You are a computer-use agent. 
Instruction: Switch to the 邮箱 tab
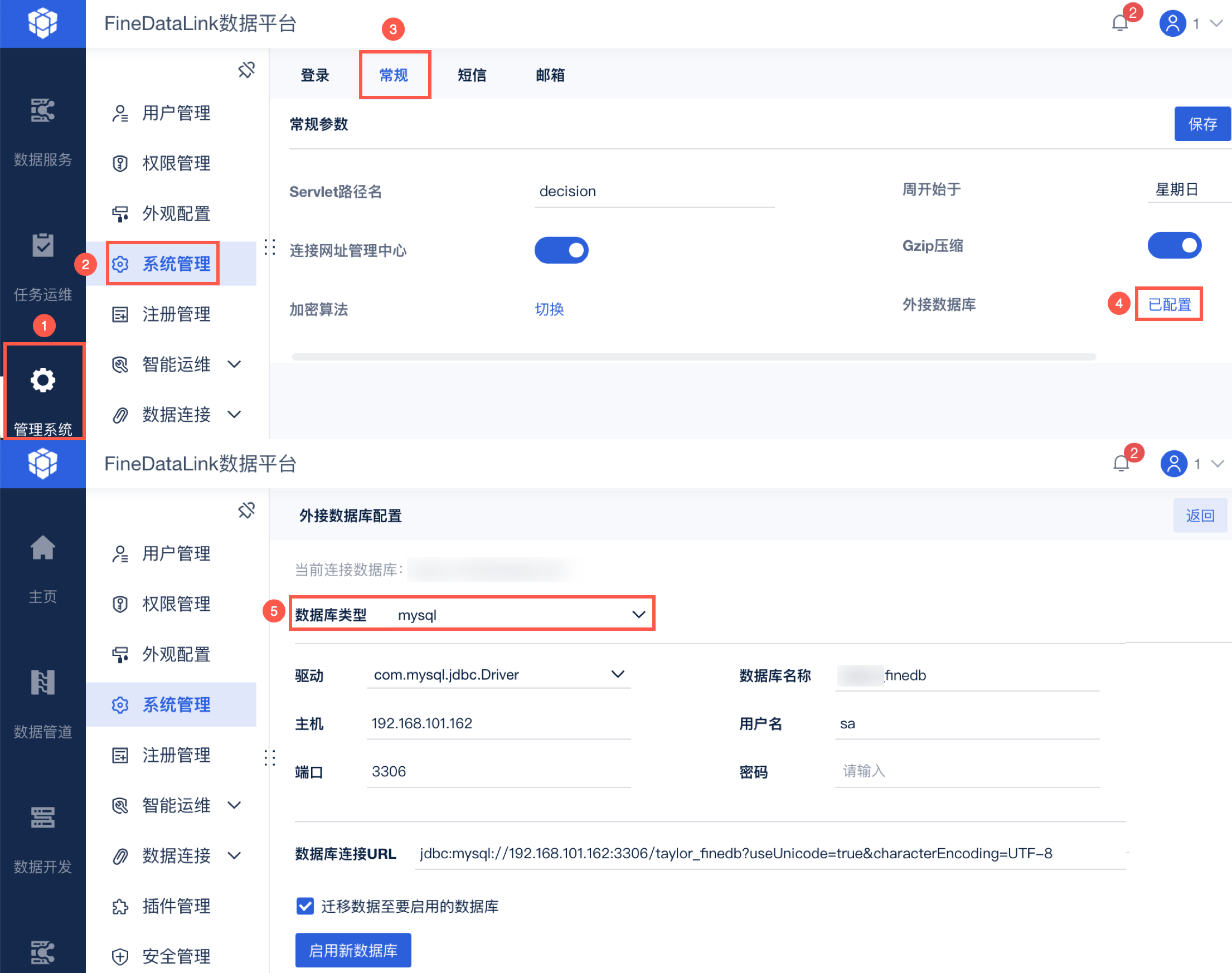click(550, 75)
